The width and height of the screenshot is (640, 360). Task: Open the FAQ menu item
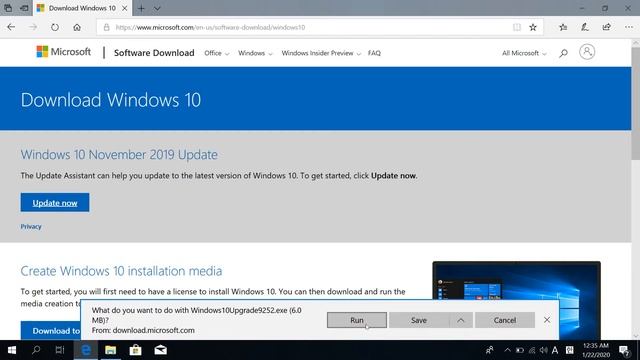(374, 53)
